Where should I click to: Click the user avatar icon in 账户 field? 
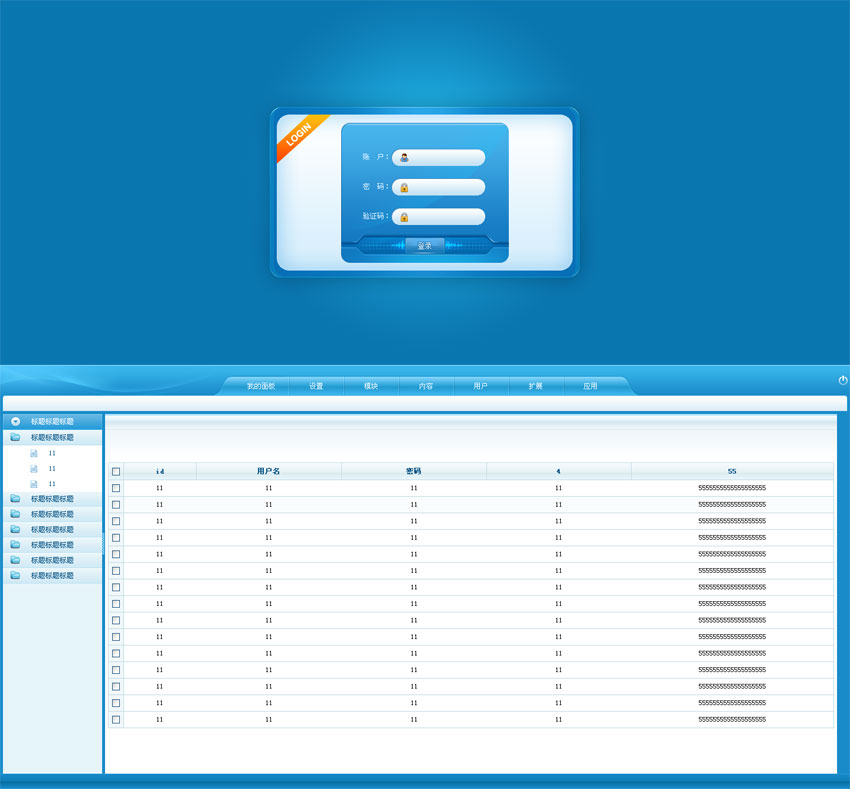click(404, 158)
